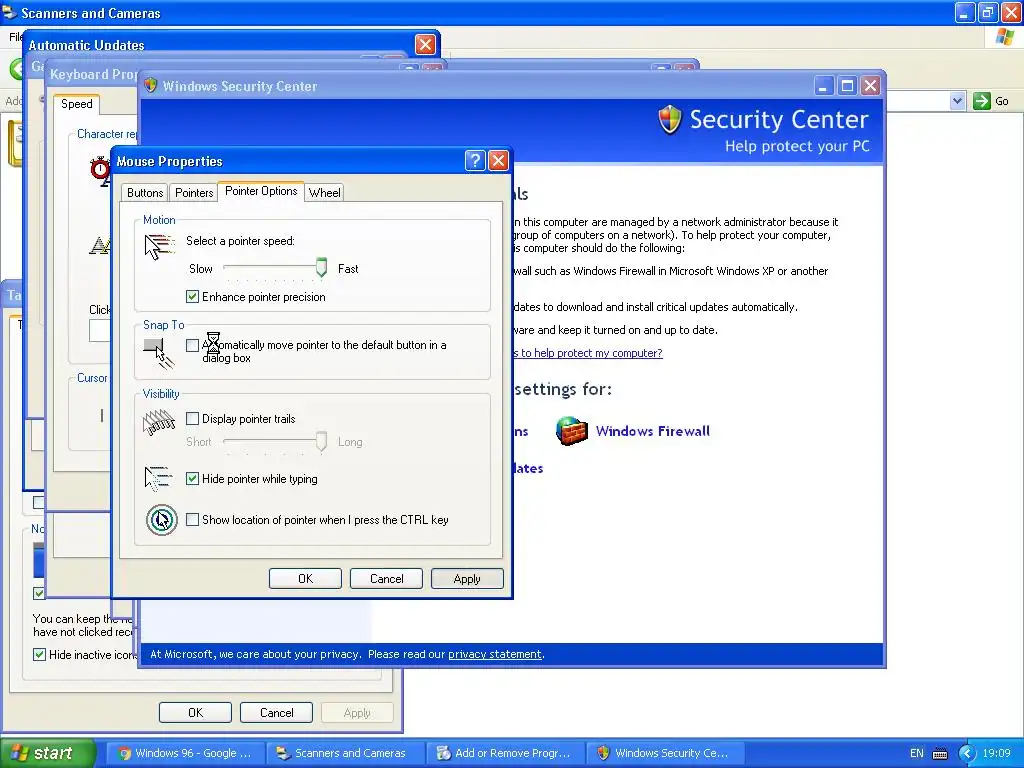This screenshot has width=1024, height=768.
Task: Click the pointer speed motion icon
Action: [159, 247]
